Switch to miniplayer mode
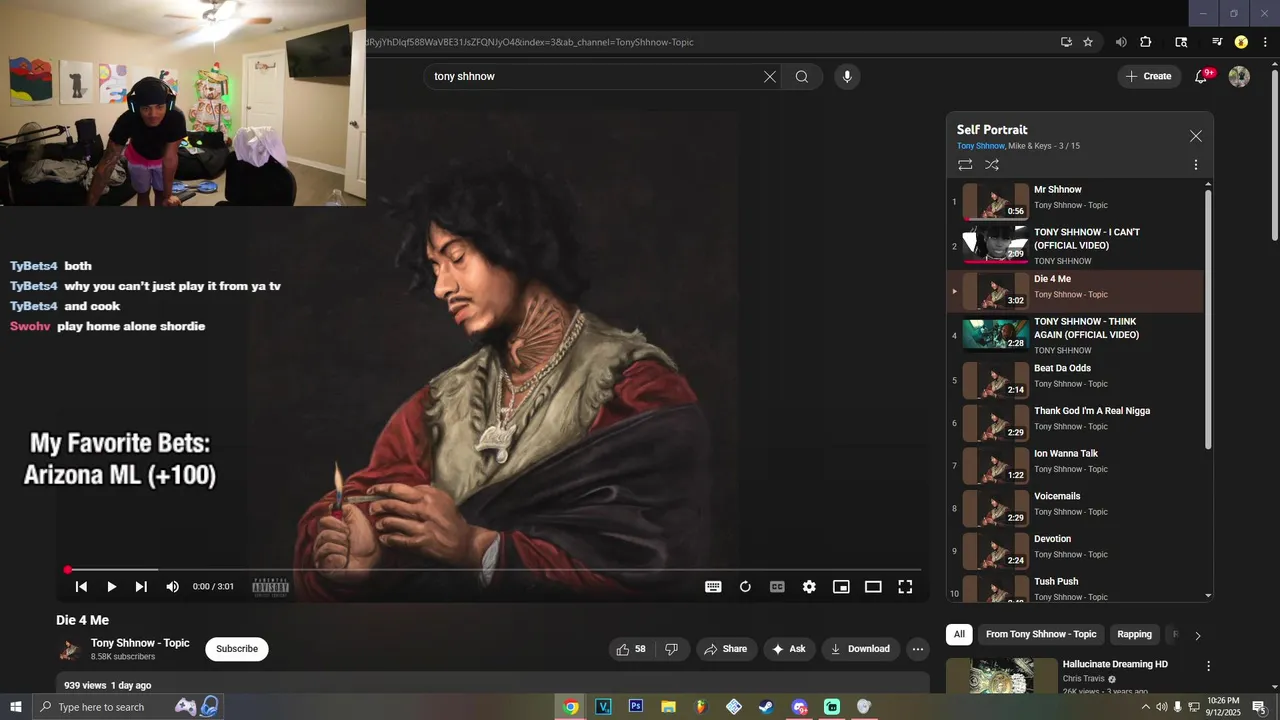This screenshot has height=720, width=1280. click(x=841, y=587)
